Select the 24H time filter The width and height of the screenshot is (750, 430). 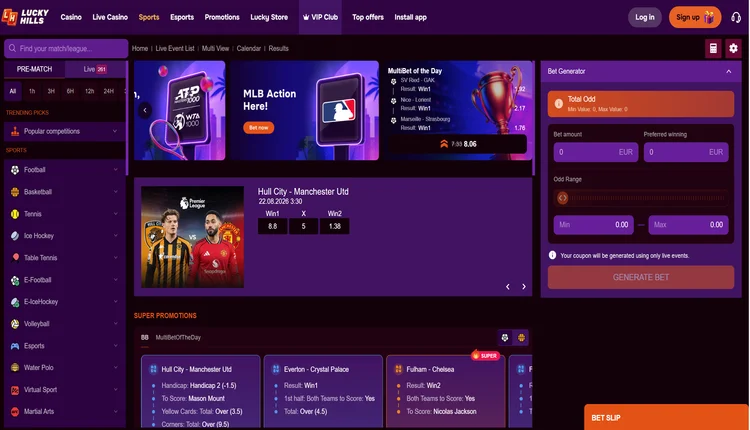(109, 91)
